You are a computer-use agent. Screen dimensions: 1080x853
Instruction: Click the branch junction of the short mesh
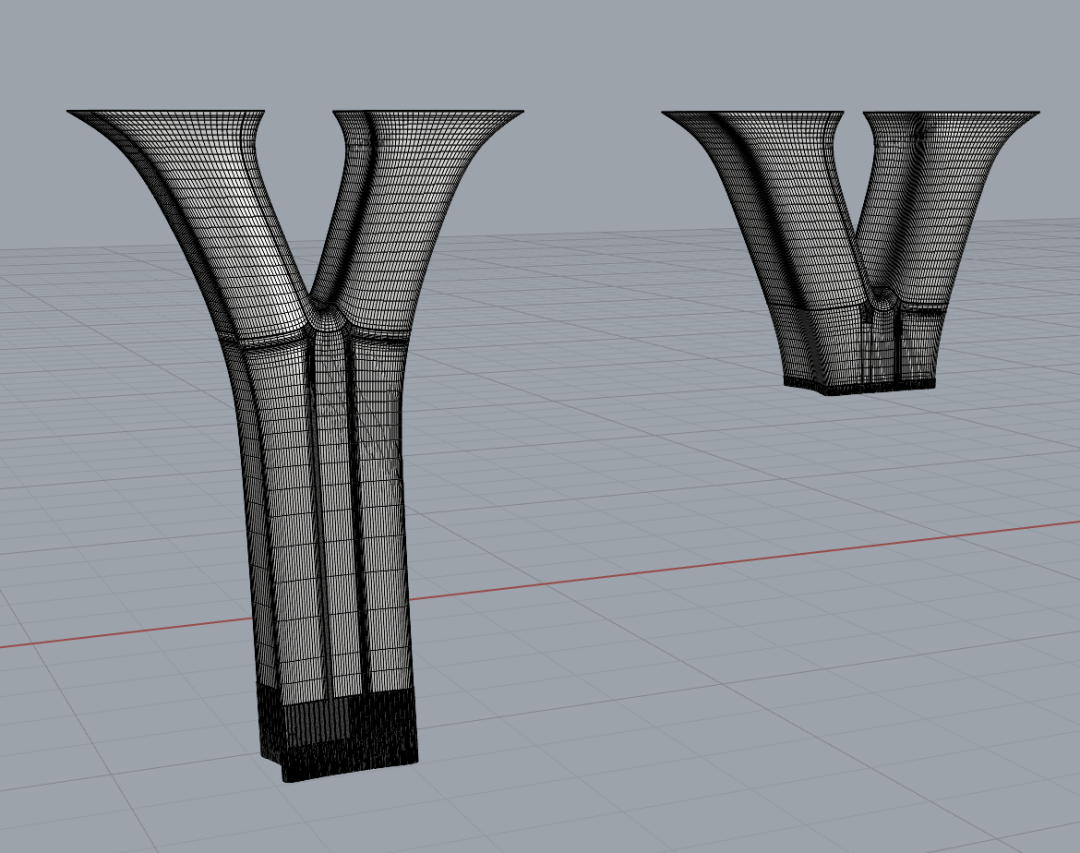[882, 297]
